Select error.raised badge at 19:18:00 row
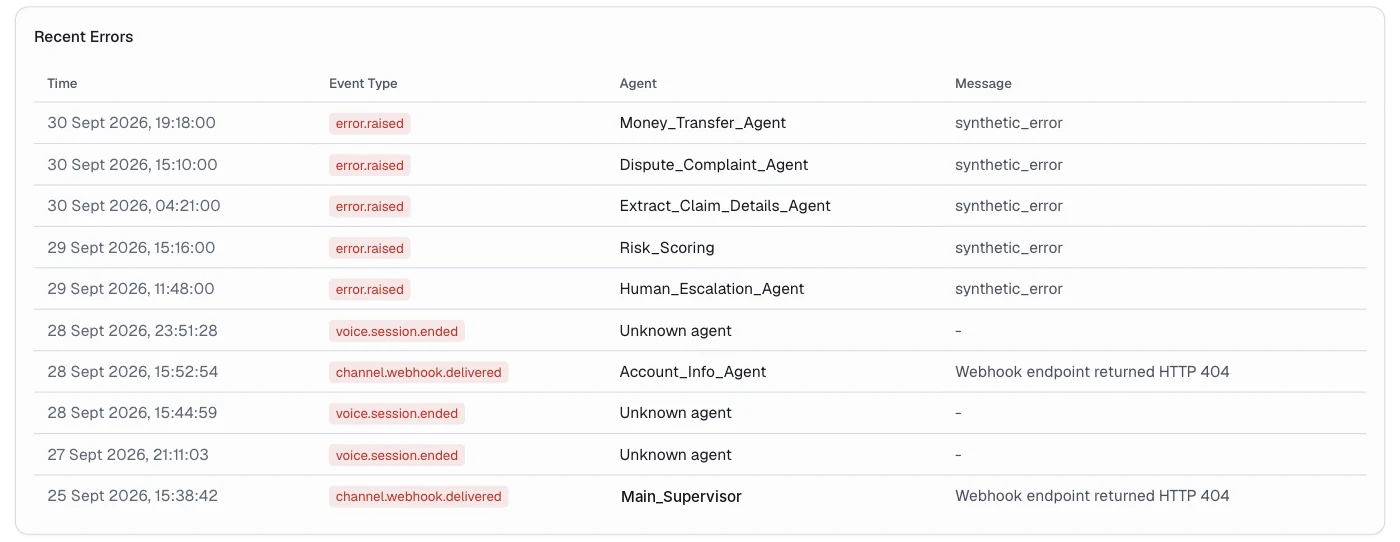 coord(369,124)
